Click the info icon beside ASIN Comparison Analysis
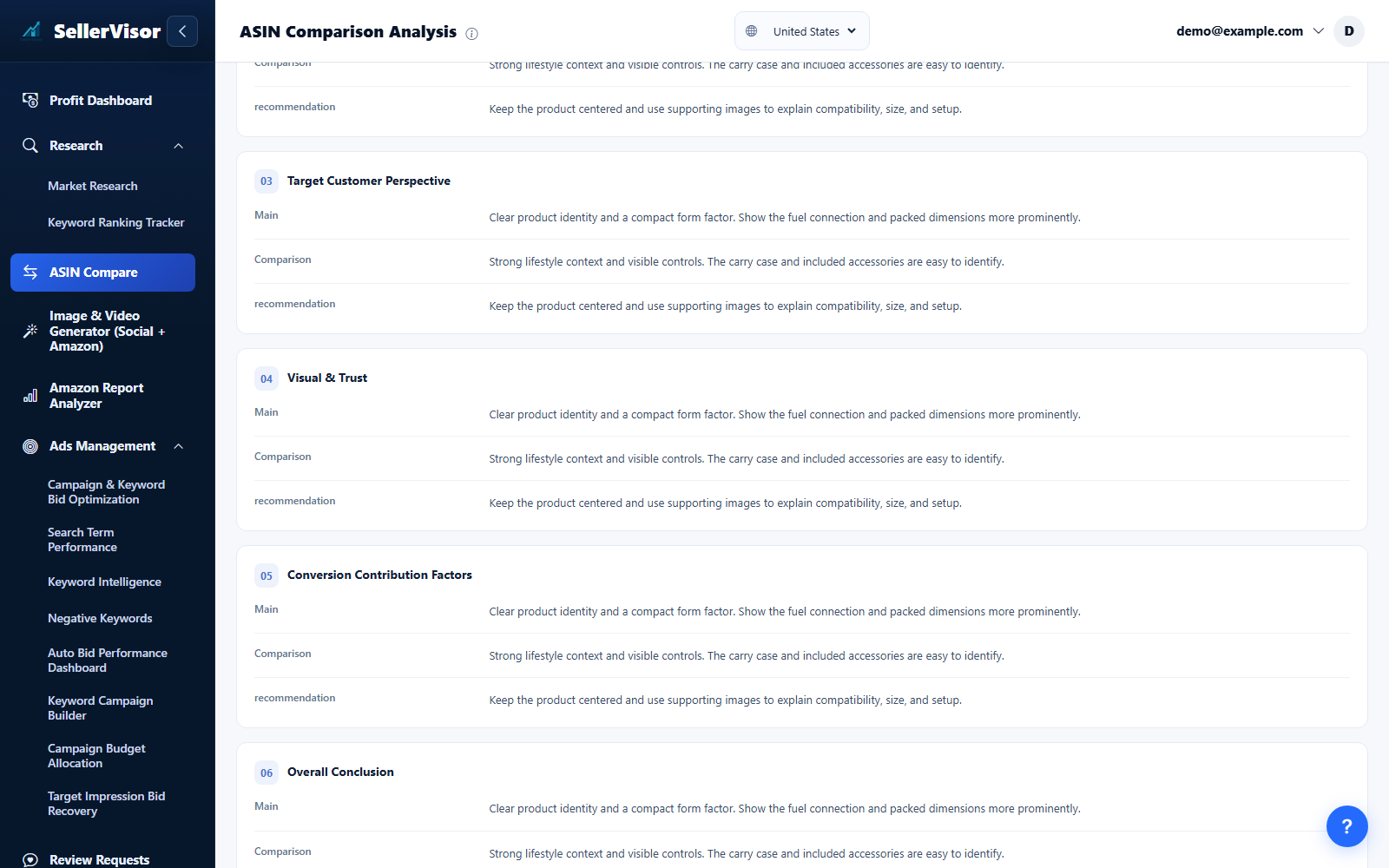Viewport: 1389px width, 868px height. (x=471, y=34)
